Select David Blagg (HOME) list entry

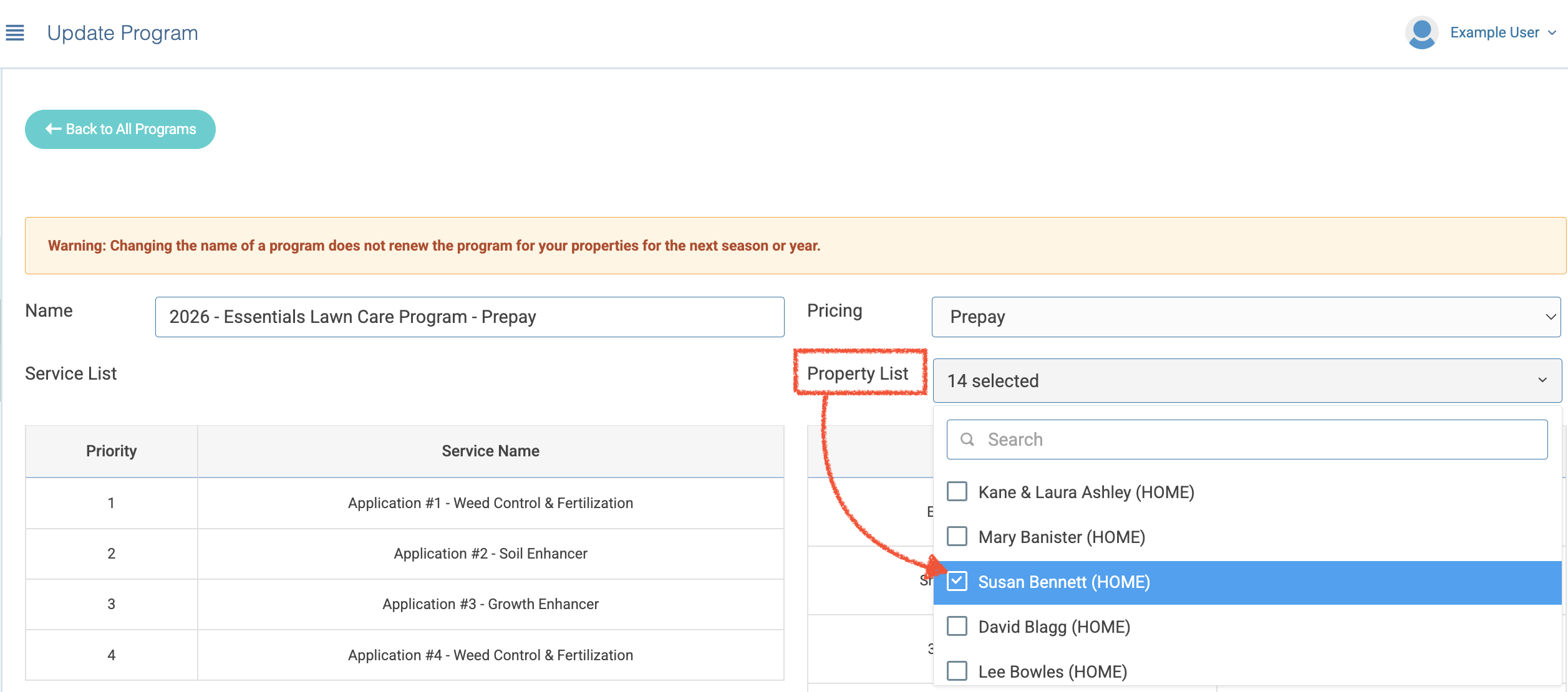1054,627
